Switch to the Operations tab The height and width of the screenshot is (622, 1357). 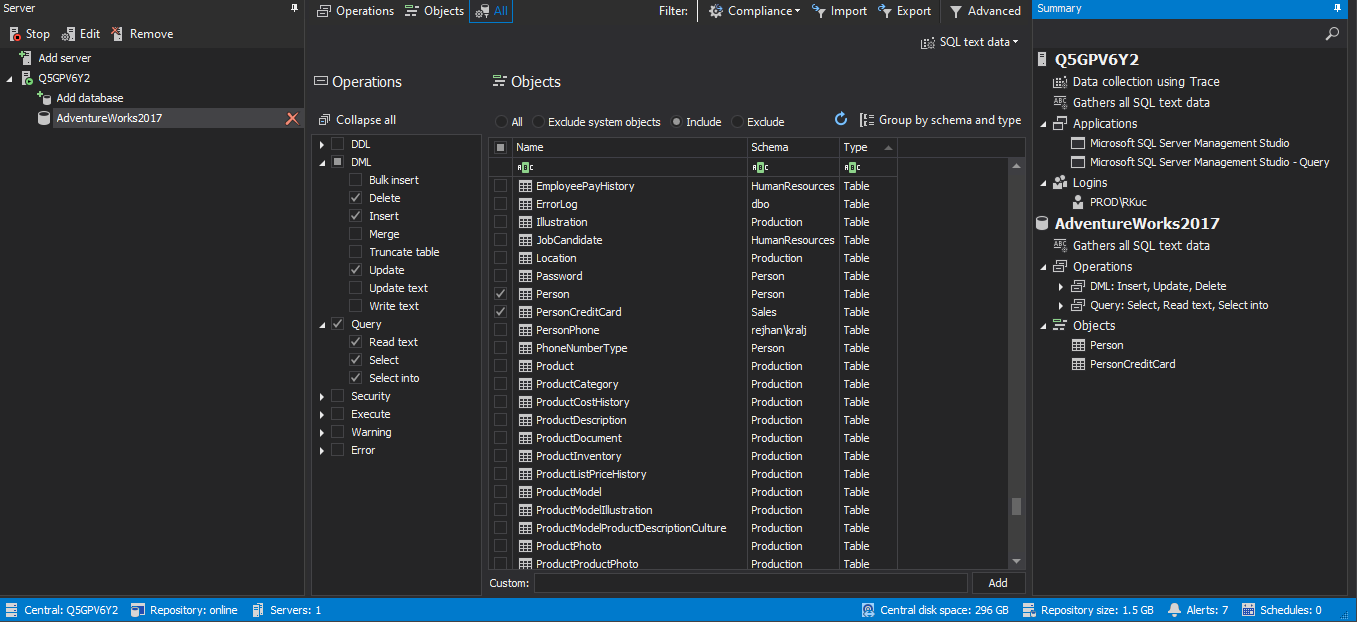click(356, 11)
